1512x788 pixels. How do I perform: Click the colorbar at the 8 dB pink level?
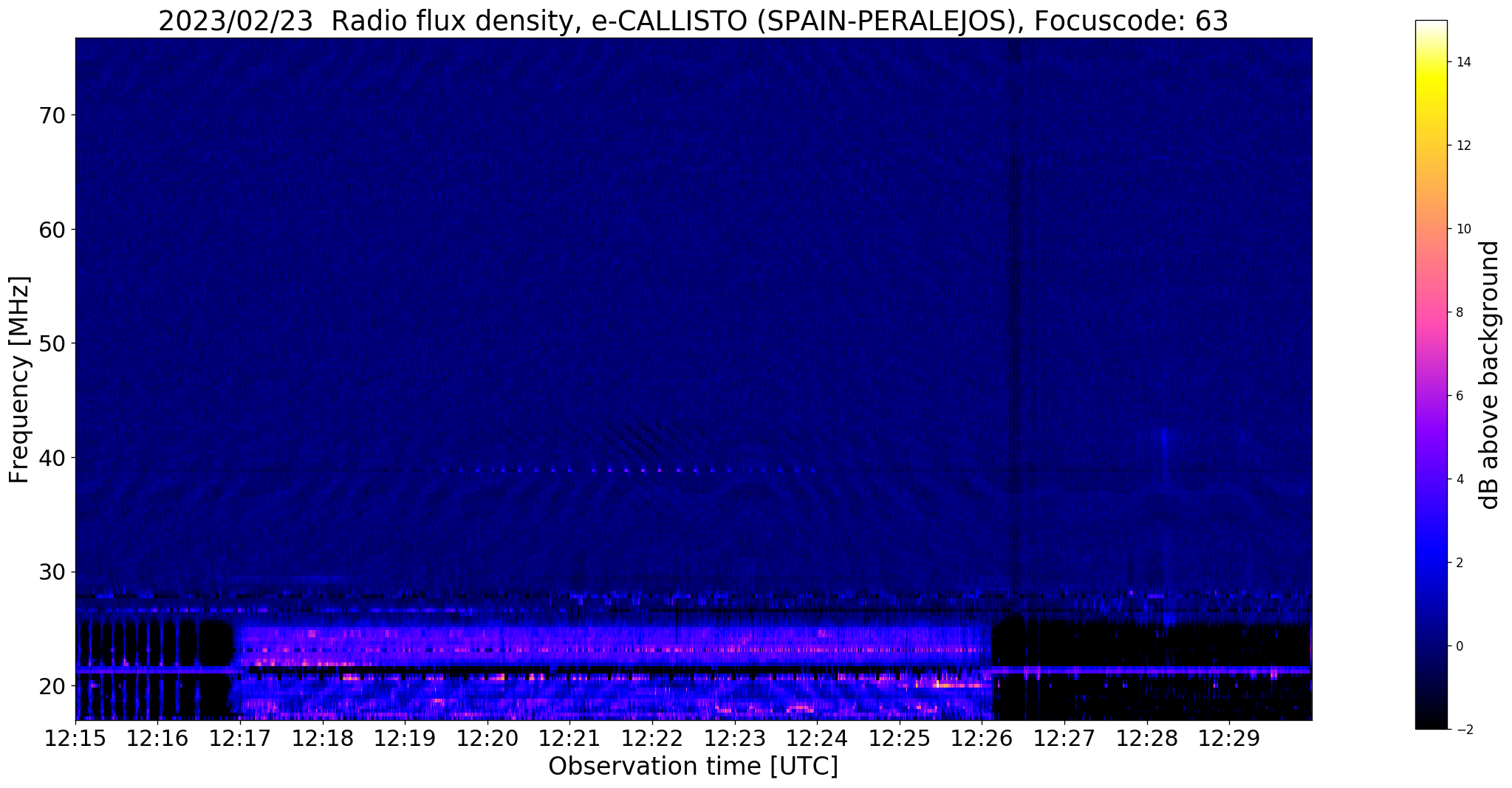coord(1431,312)
